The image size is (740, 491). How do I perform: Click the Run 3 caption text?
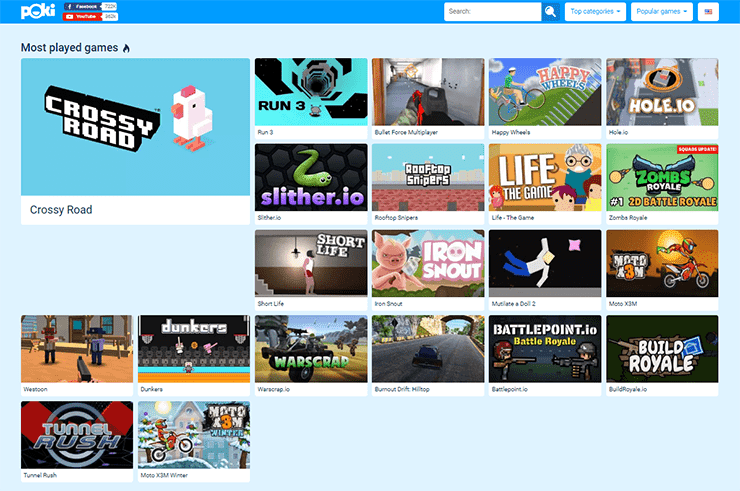tap(265, 132)
